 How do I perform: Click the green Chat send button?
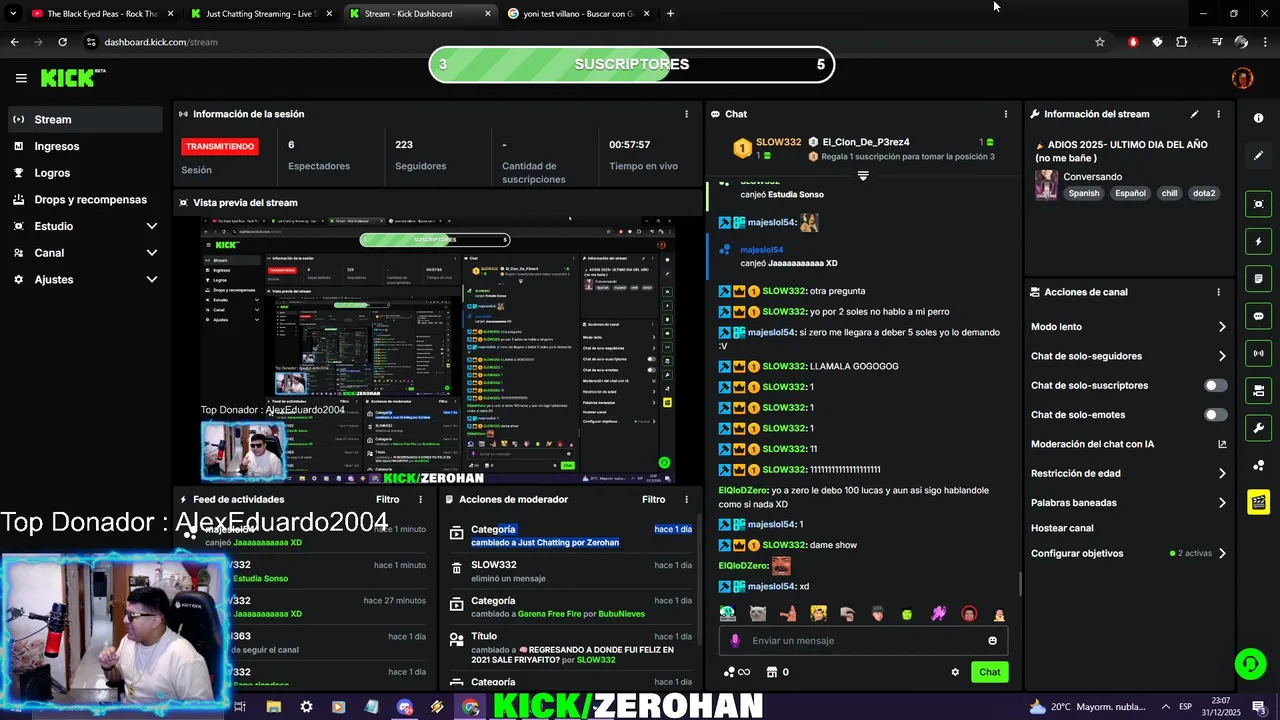click(989, 672)
